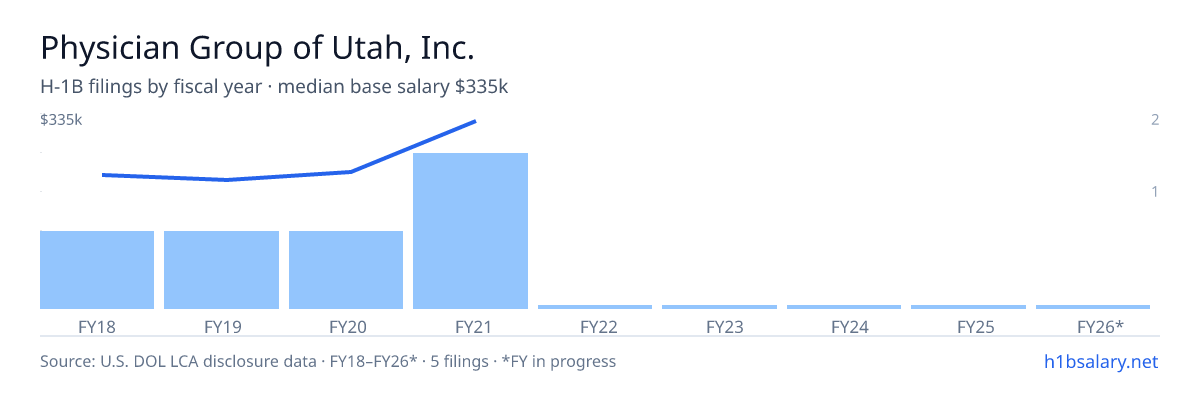This screenshot has width=1200, height=400.
Task: Click the FY18 filings bar
Action: coord(97,270)
